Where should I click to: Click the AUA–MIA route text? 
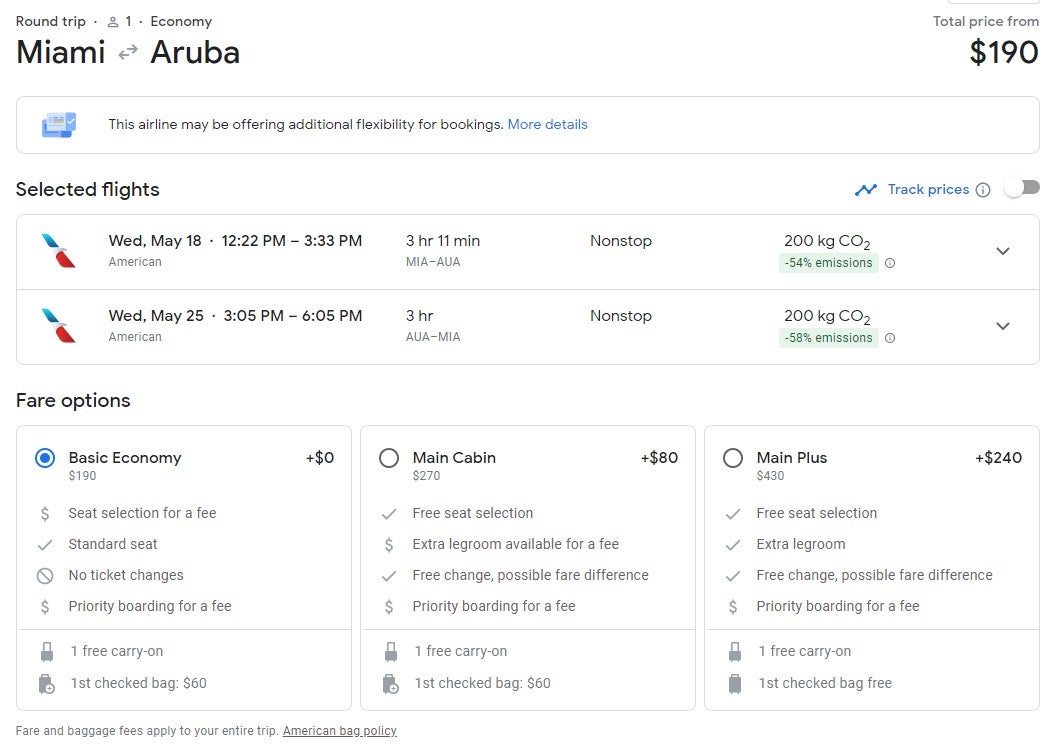tap(433, 337)
